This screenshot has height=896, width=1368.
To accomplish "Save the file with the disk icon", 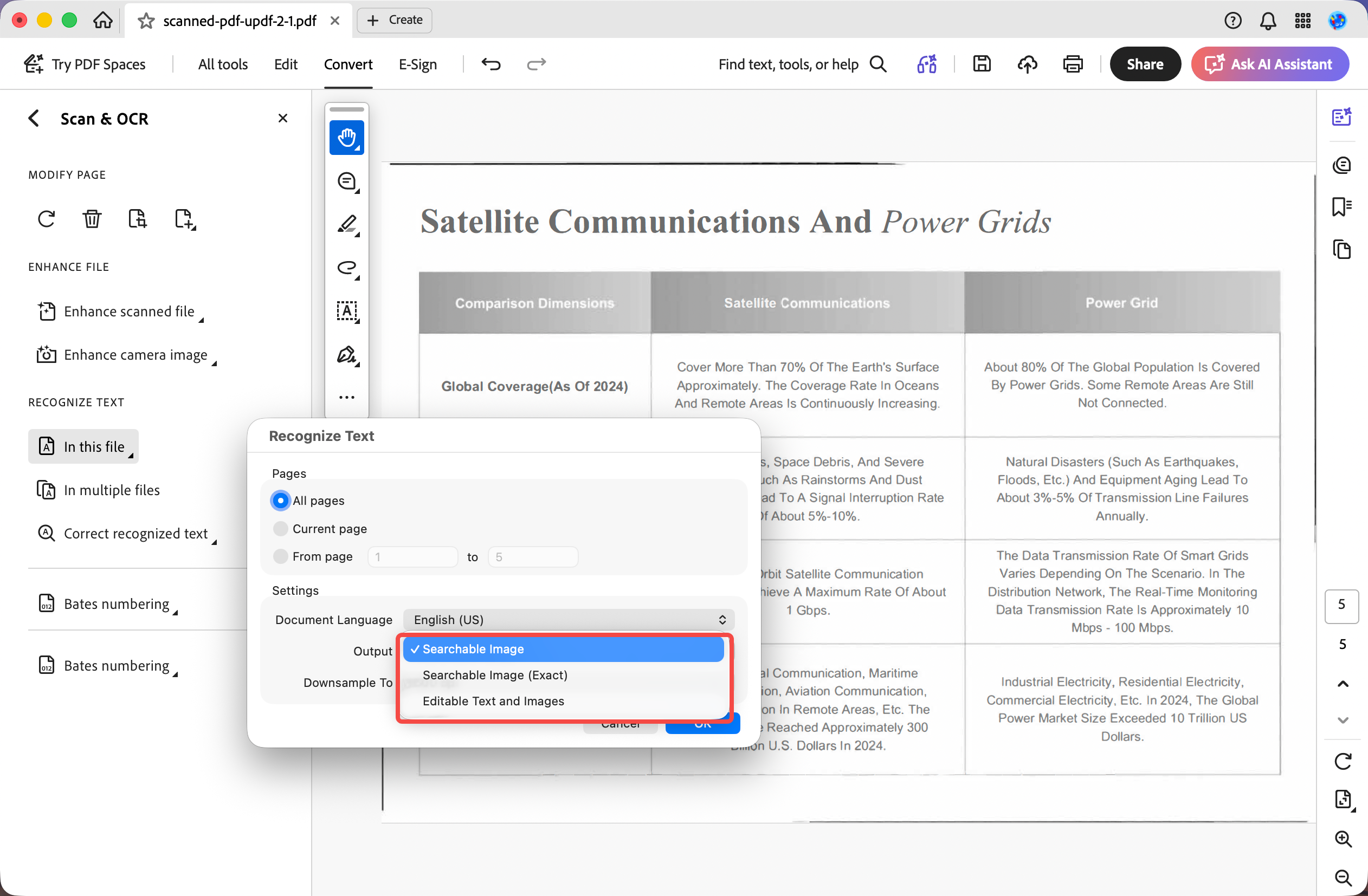I will 982,64.
